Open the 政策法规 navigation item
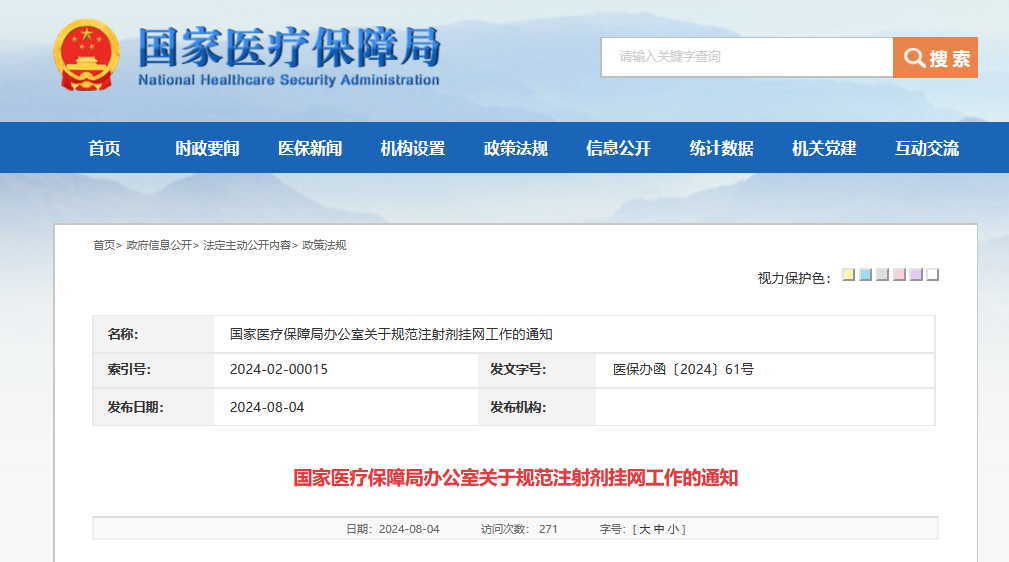Viewport: 1009px width, 562px height. point(515,148)
